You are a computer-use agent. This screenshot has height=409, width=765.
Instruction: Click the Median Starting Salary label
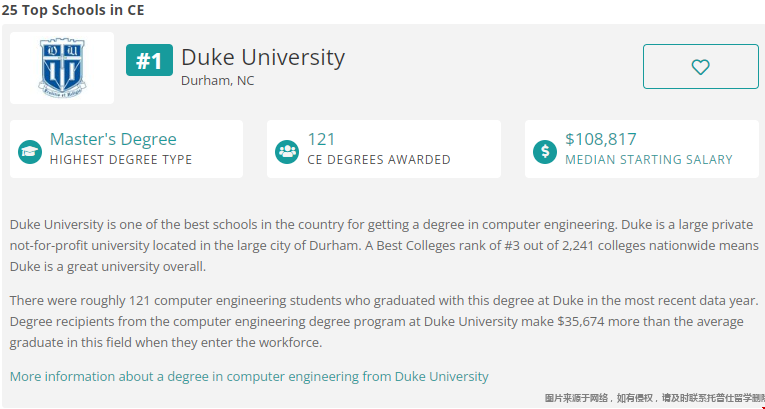click(648, 159)
